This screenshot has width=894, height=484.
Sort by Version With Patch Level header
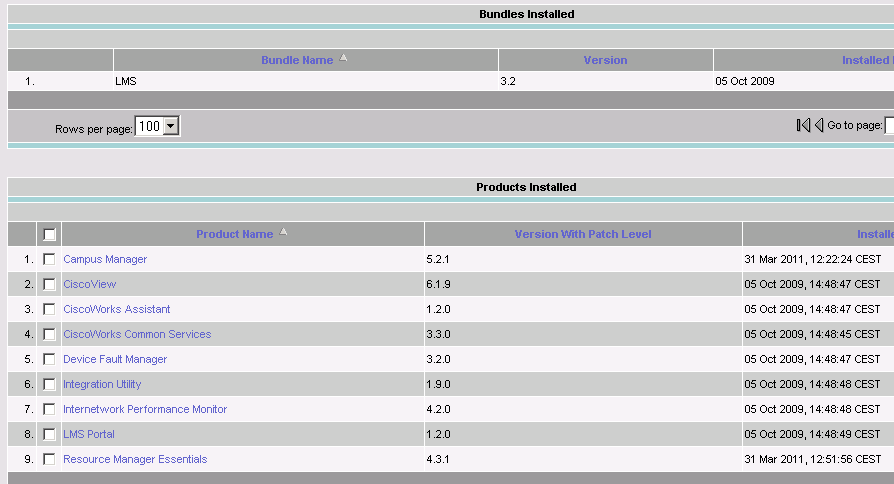(583, 234)
